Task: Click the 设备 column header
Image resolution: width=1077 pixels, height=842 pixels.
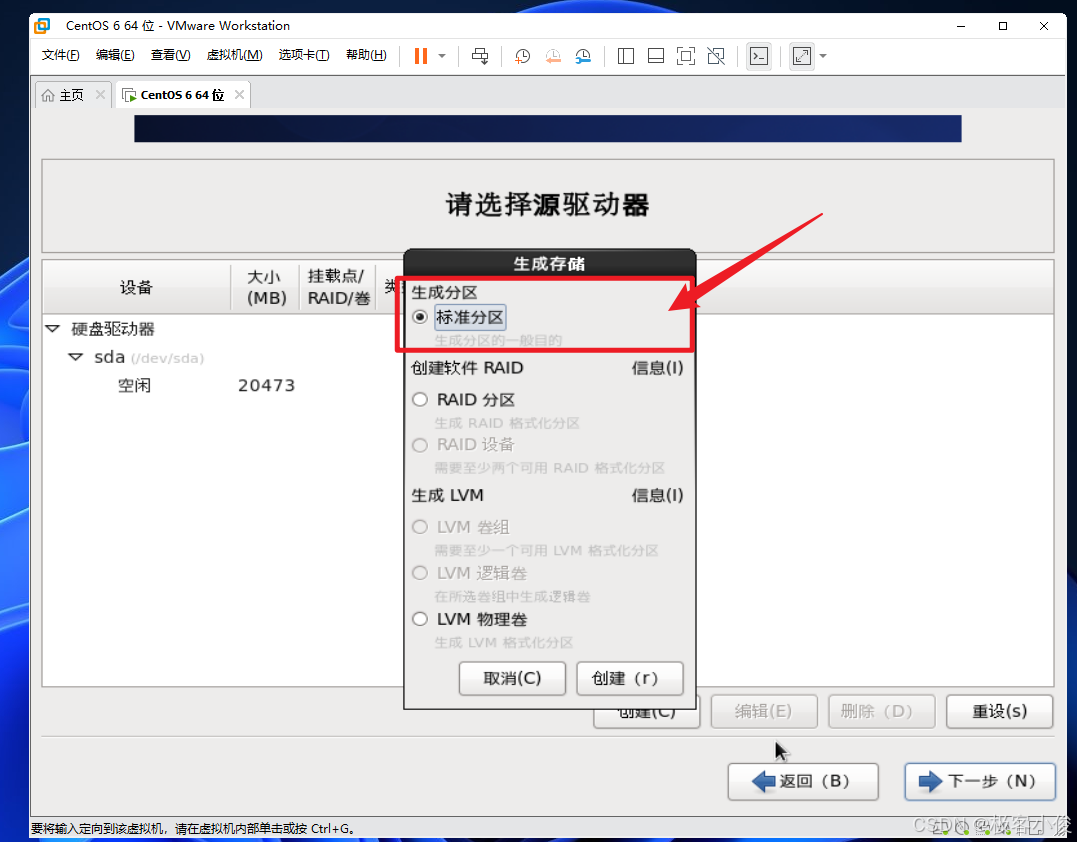Action: coord(136,288)
